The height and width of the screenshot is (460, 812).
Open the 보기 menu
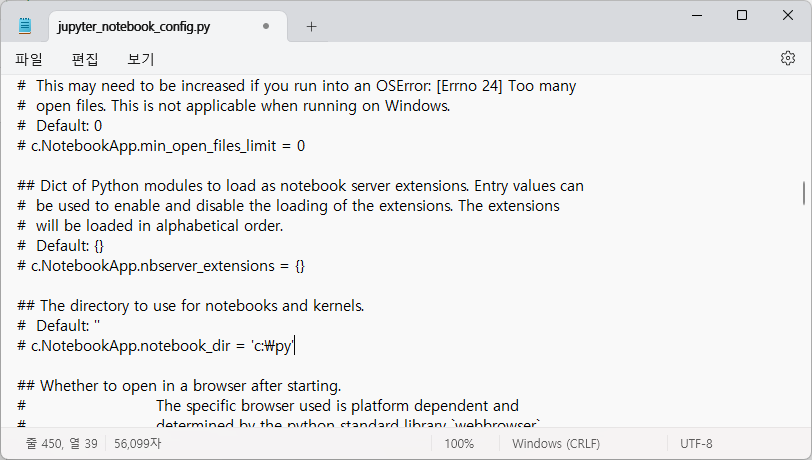tap(141, 59)
